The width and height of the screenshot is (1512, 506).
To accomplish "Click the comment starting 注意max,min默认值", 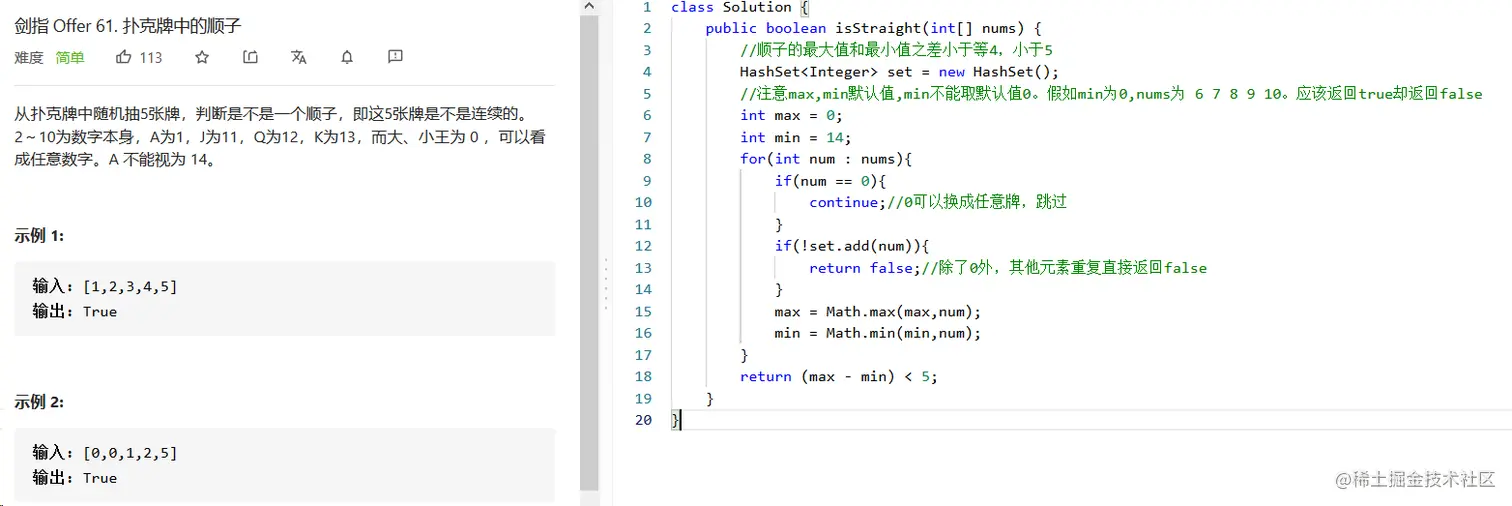I will (x=1111, y=94).
